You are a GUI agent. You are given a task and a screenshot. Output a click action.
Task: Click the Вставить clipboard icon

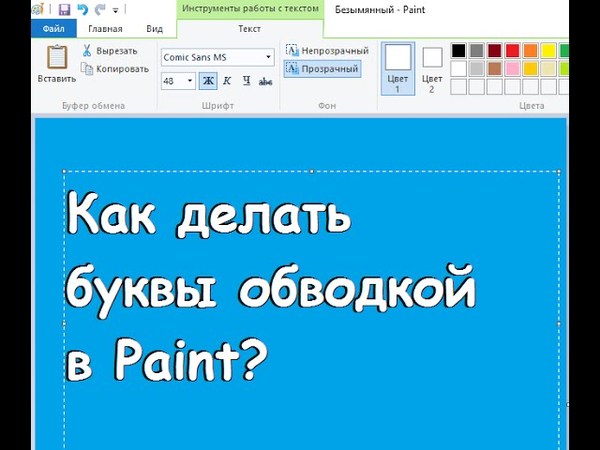coord(57,57)
